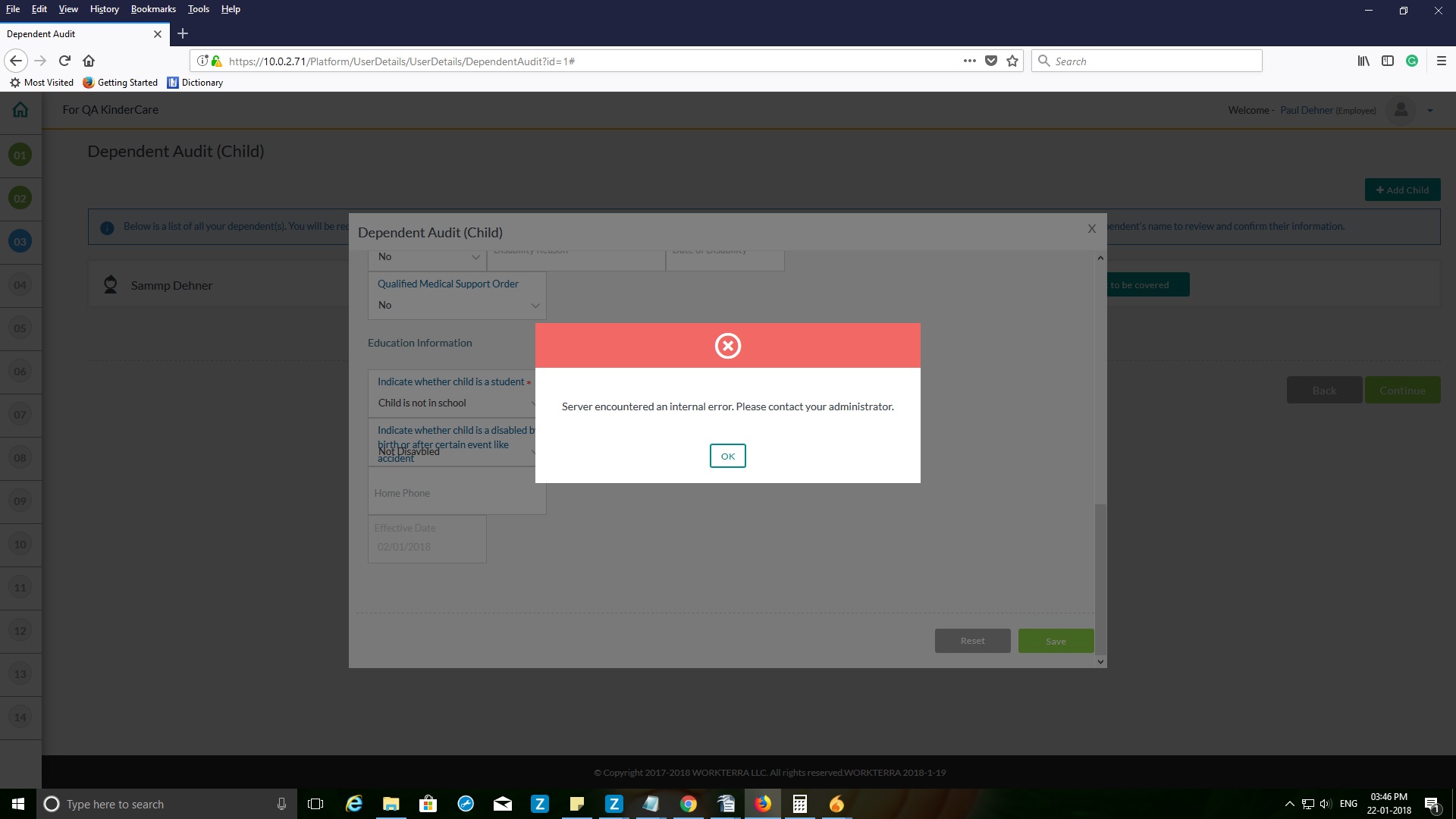Expand user profile dropdown arrow

tap(1429, 111)
